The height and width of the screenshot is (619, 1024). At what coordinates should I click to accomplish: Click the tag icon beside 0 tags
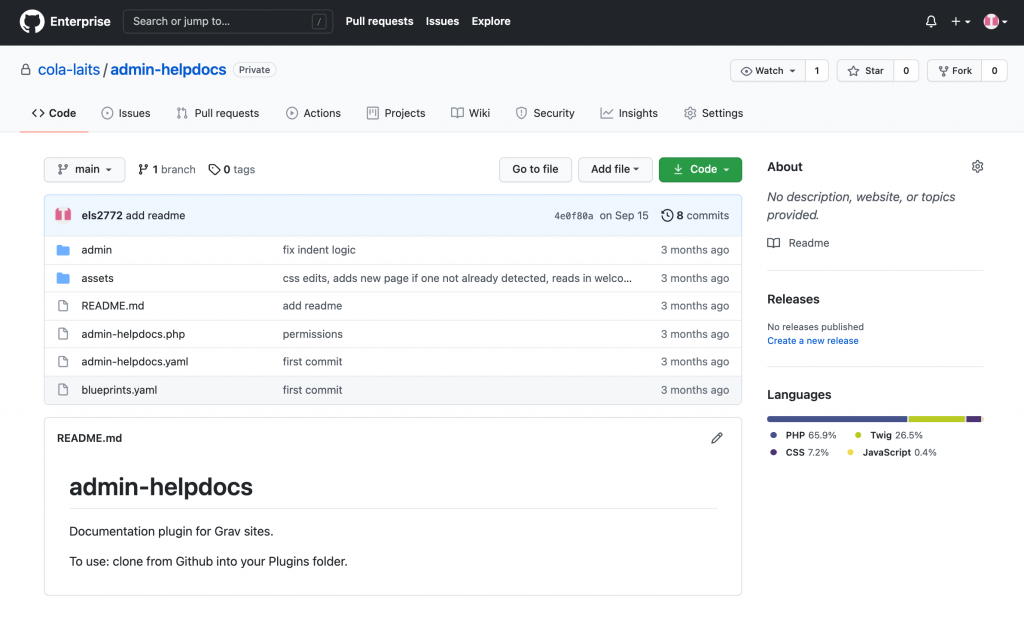tap(214, 170)
